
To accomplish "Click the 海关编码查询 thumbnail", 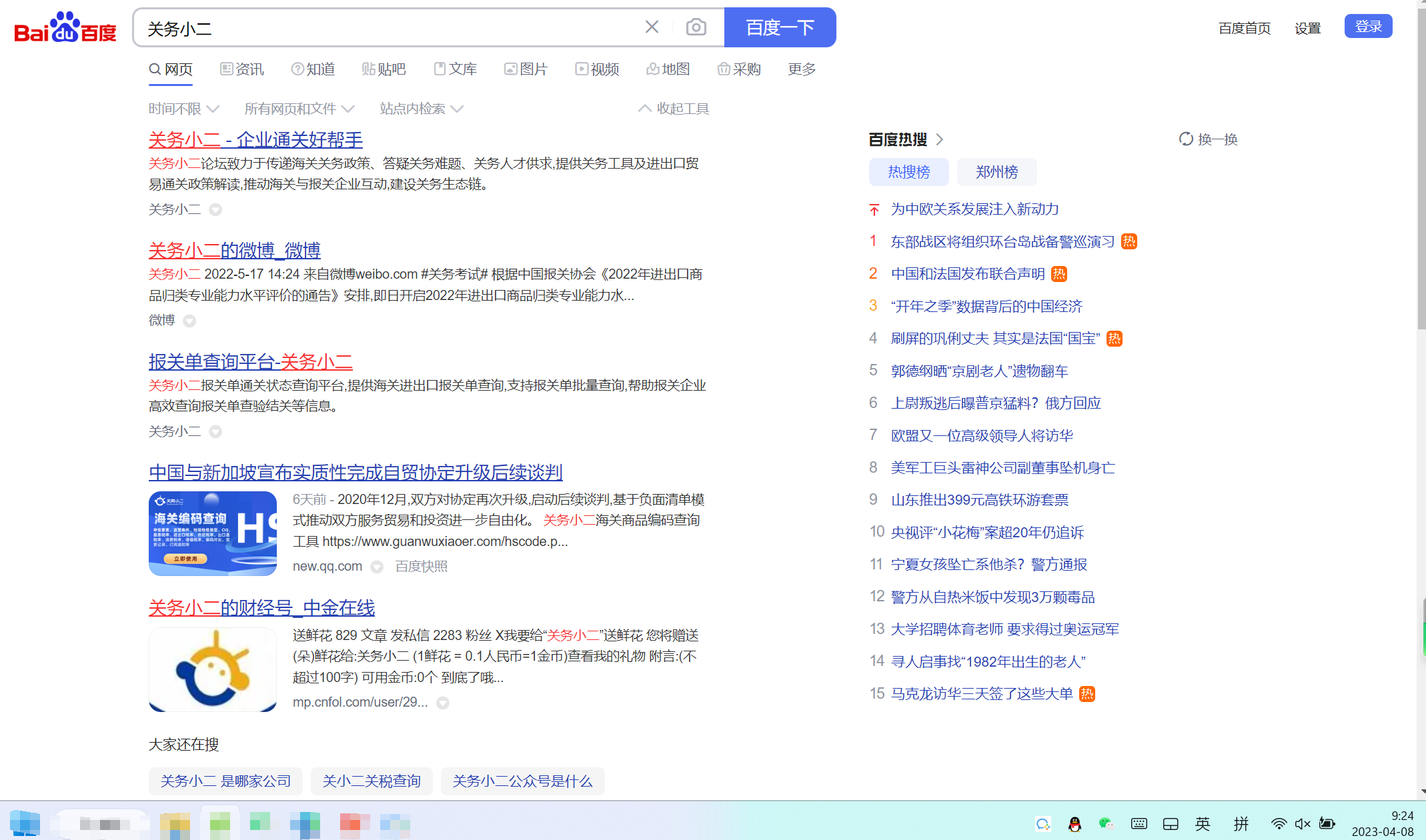I will [x=213, y=533].
